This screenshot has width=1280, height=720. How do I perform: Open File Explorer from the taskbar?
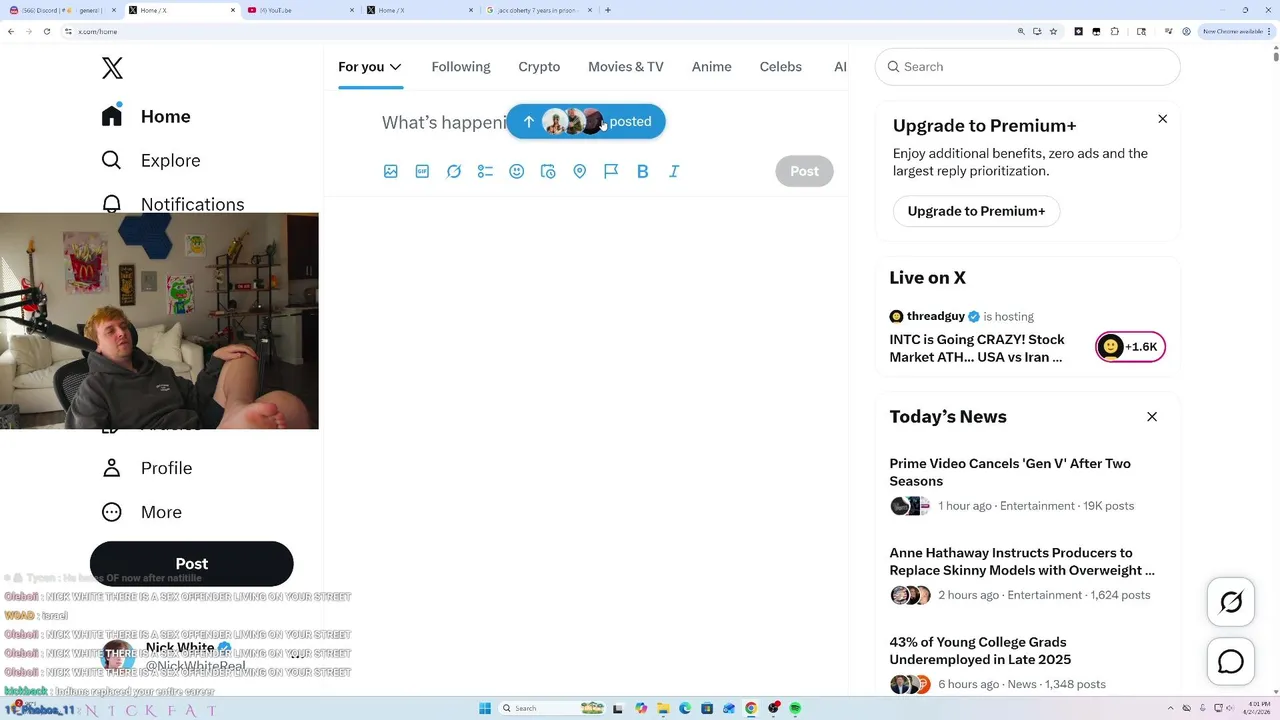tap(663, 708)
